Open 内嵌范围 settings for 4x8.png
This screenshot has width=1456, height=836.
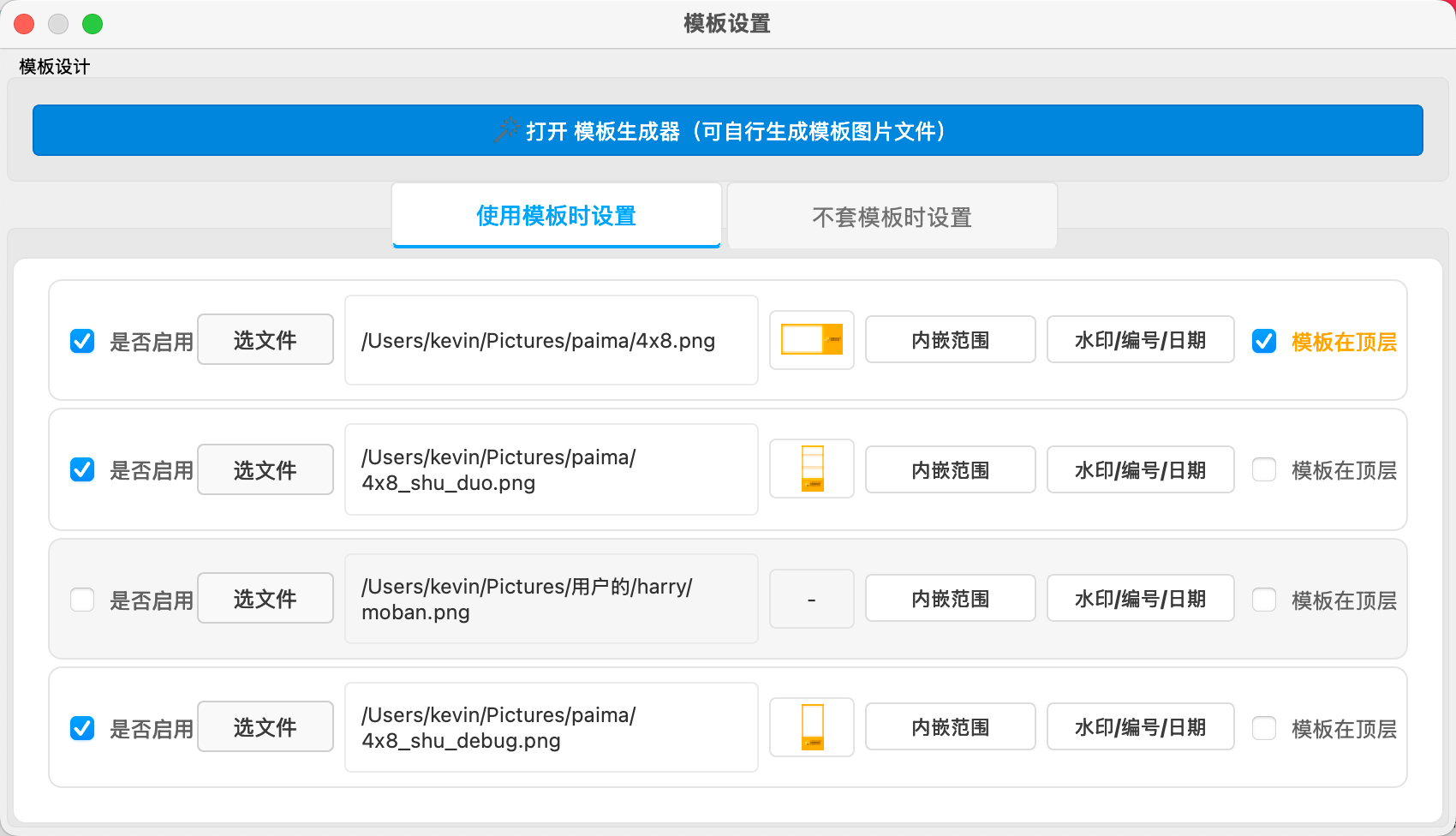tap(950, 339)
